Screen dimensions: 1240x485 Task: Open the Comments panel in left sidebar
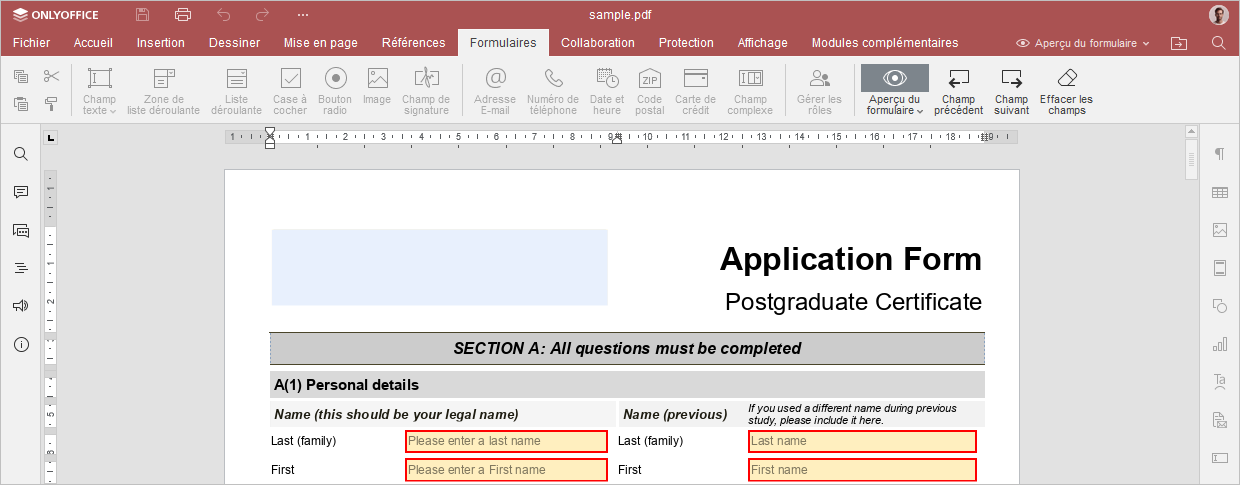point(20,192)
